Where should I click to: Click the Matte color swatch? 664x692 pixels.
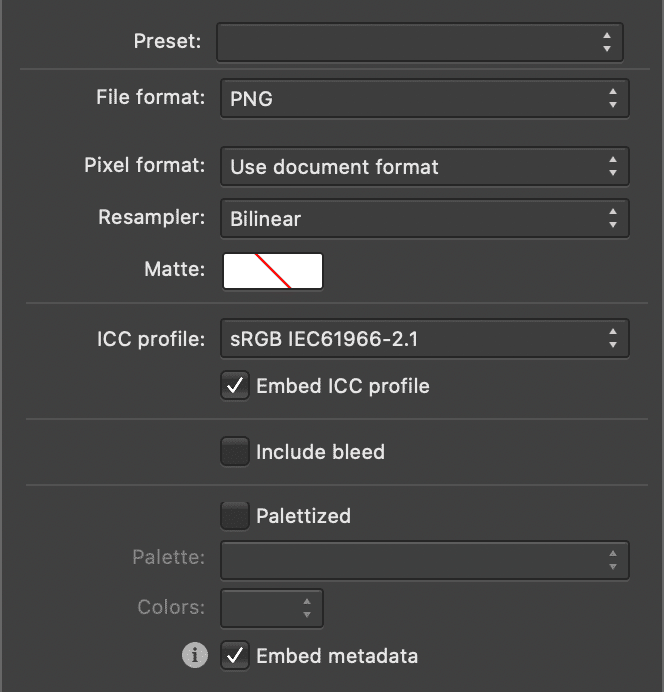pyautogui.click(x=272, y=271)
